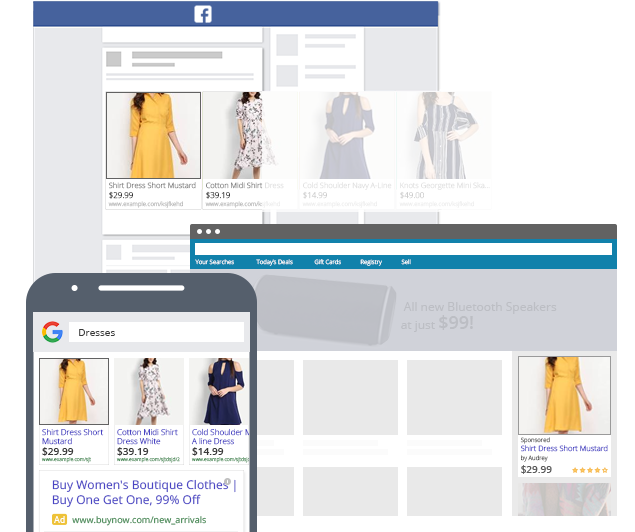Open the floral Cotton Midi Shirt image on Facebook
Viewport: 635px width, 532px height.
pos(250,135)
